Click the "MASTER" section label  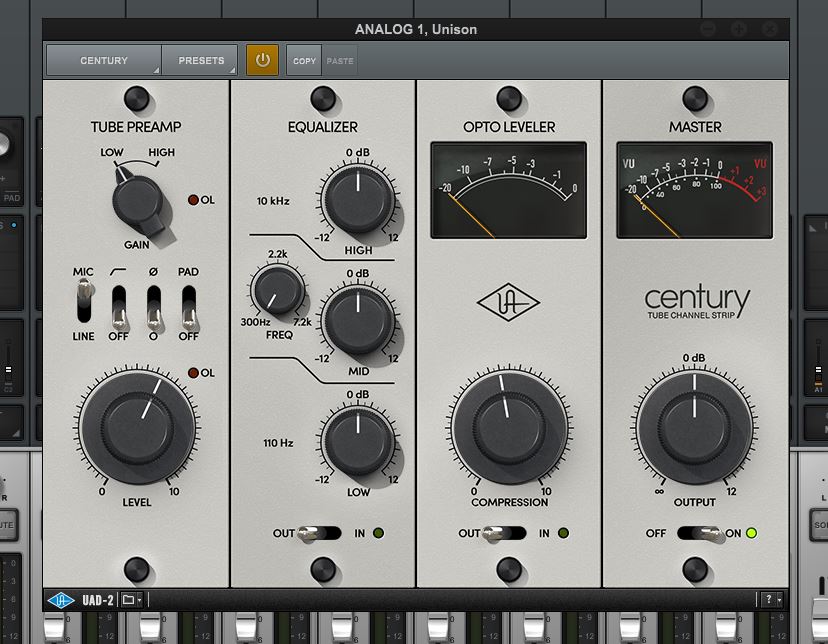(x=695, y=127)
